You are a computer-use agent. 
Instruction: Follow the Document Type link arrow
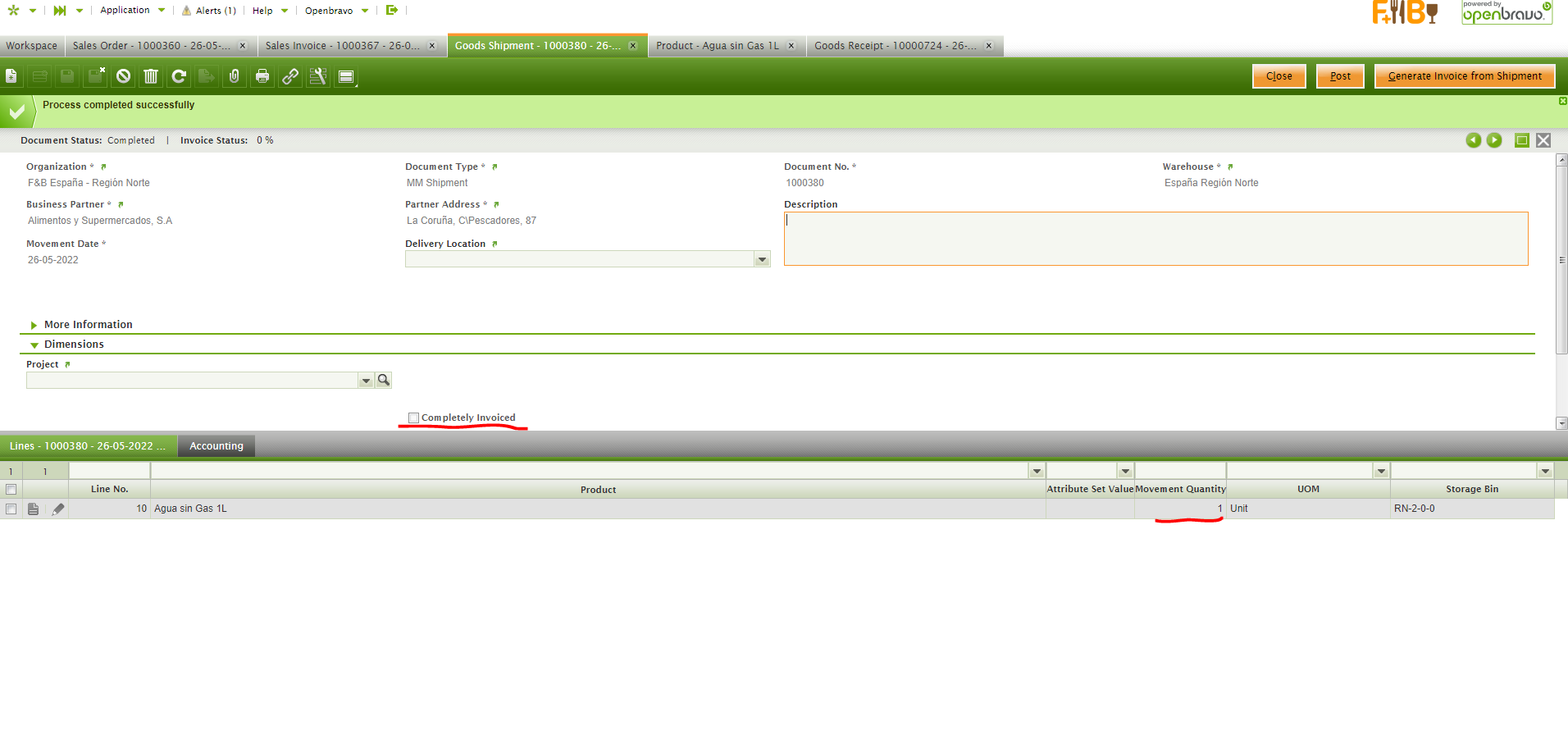tap(495, 167)
